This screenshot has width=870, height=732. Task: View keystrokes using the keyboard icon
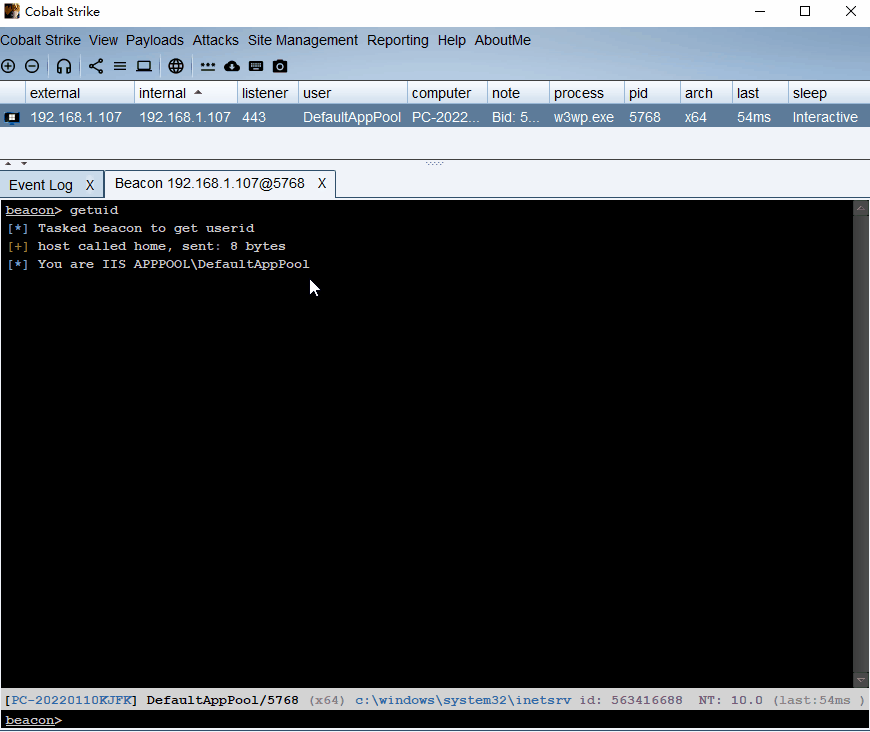pos(256,67)
